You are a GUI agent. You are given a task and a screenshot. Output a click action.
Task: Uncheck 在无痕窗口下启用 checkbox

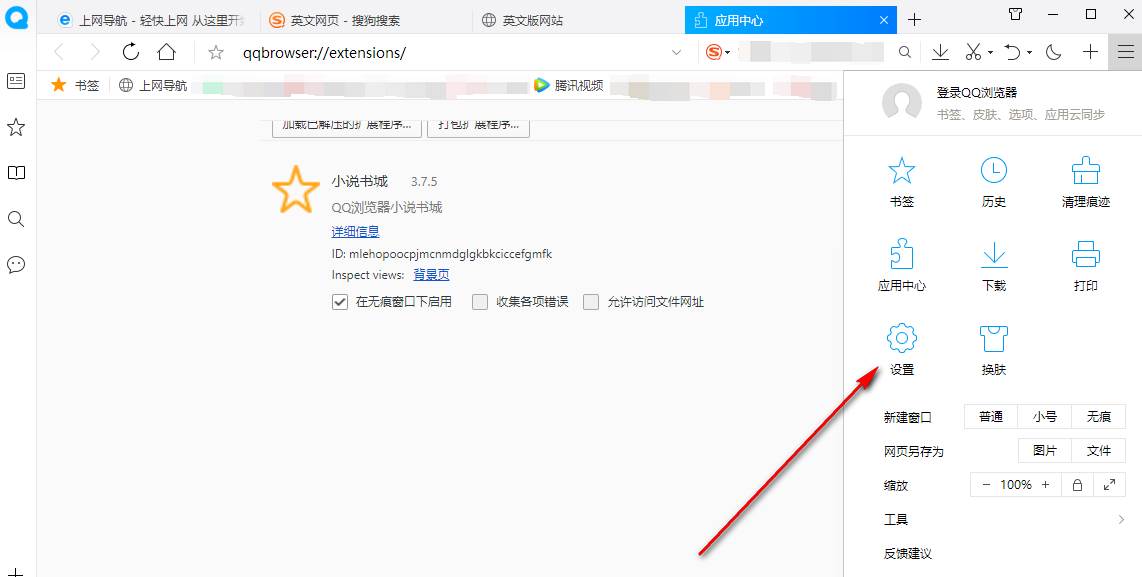339,302
